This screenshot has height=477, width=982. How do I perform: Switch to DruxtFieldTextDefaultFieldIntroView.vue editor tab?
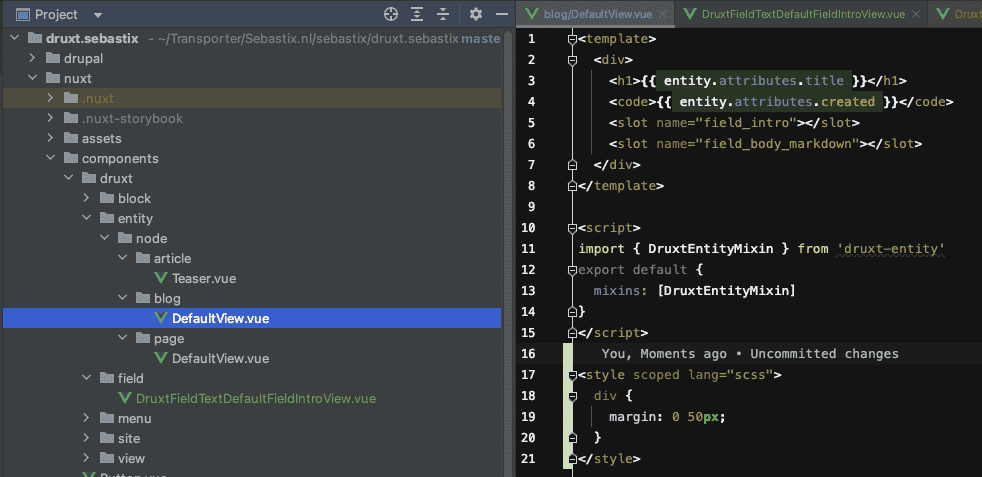(x=803, y=14)
